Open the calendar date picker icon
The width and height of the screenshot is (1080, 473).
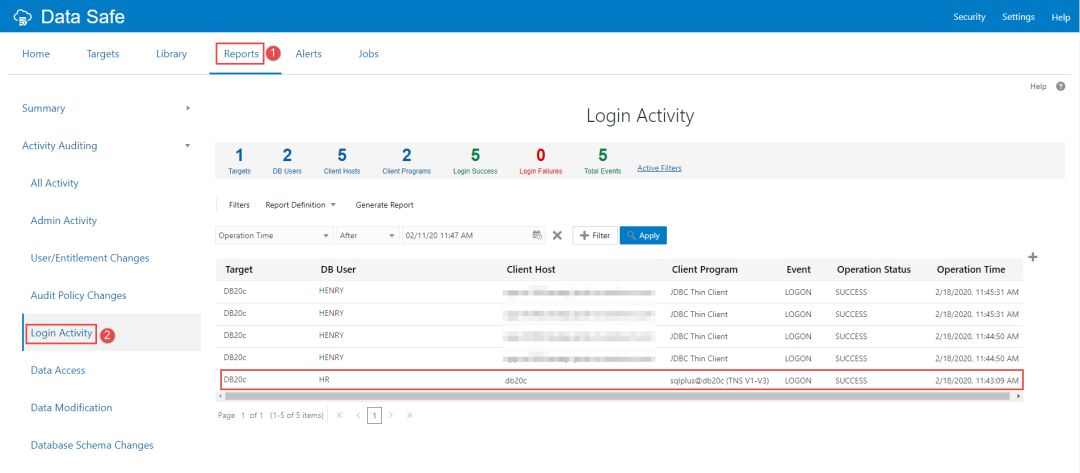point(537,235)
